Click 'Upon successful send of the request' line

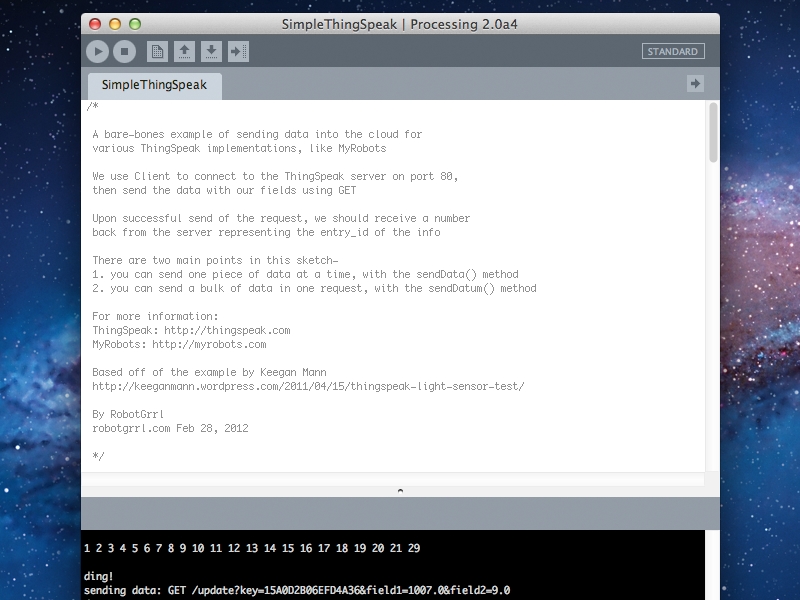[x=281, y=218]
